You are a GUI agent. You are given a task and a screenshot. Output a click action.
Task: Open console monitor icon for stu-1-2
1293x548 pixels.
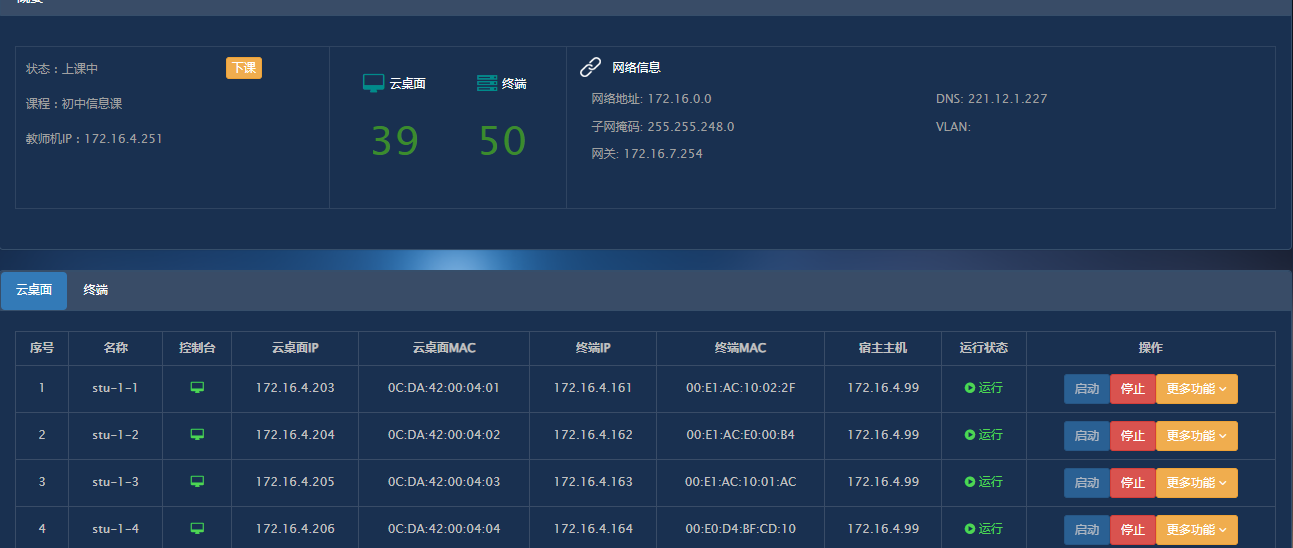coord(197,435)
